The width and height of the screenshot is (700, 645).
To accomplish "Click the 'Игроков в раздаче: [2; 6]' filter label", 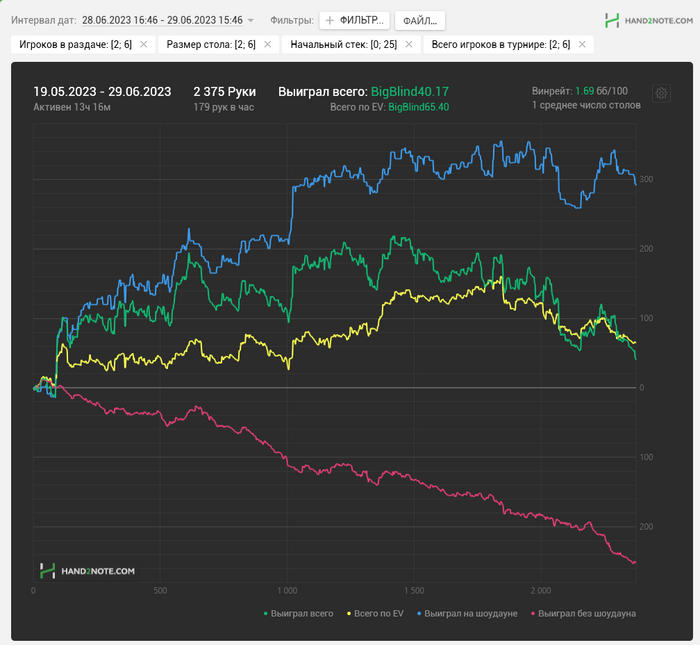I will pyautogui.click(x=76, y=44).
